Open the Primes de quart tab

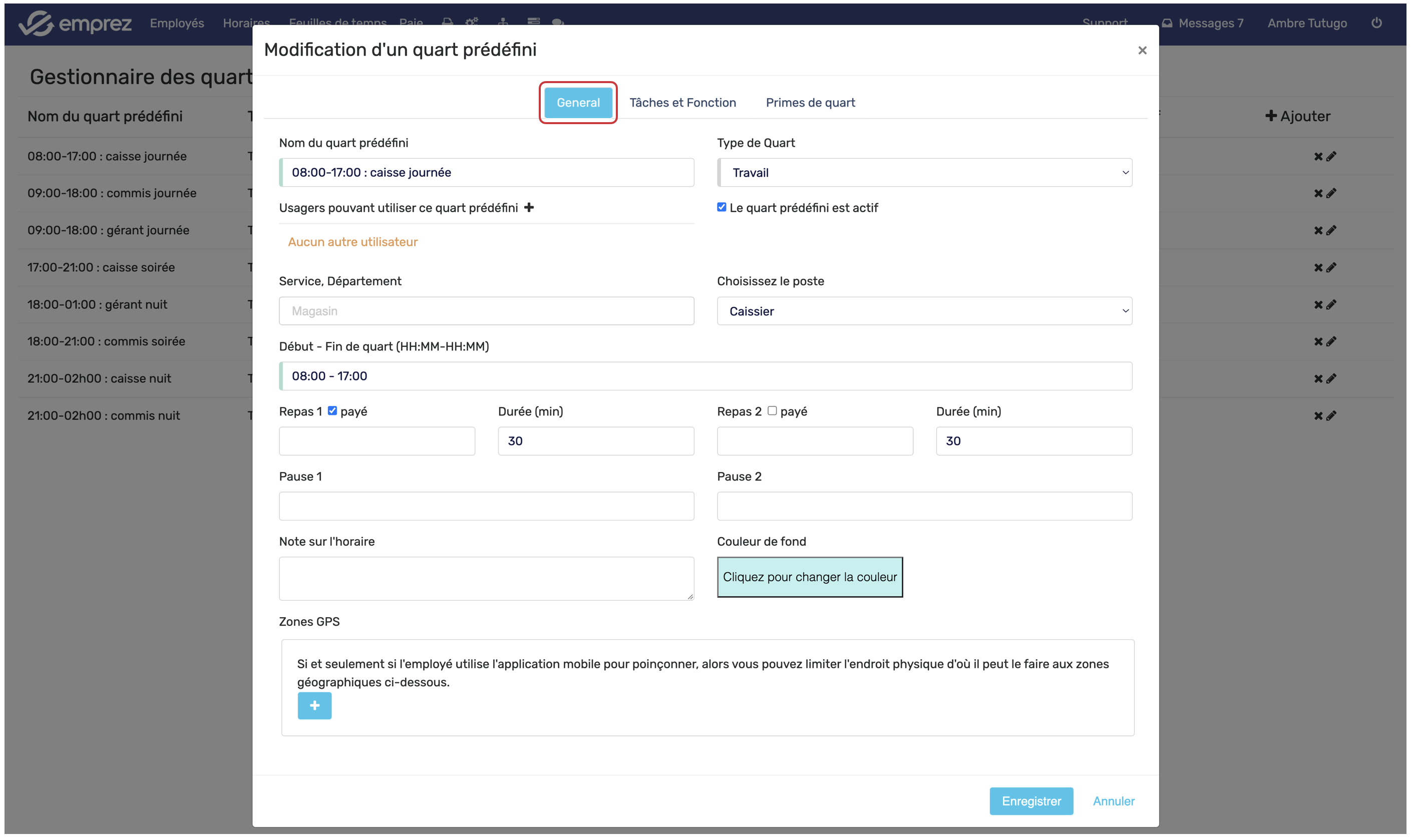click(x=810, y=103)
